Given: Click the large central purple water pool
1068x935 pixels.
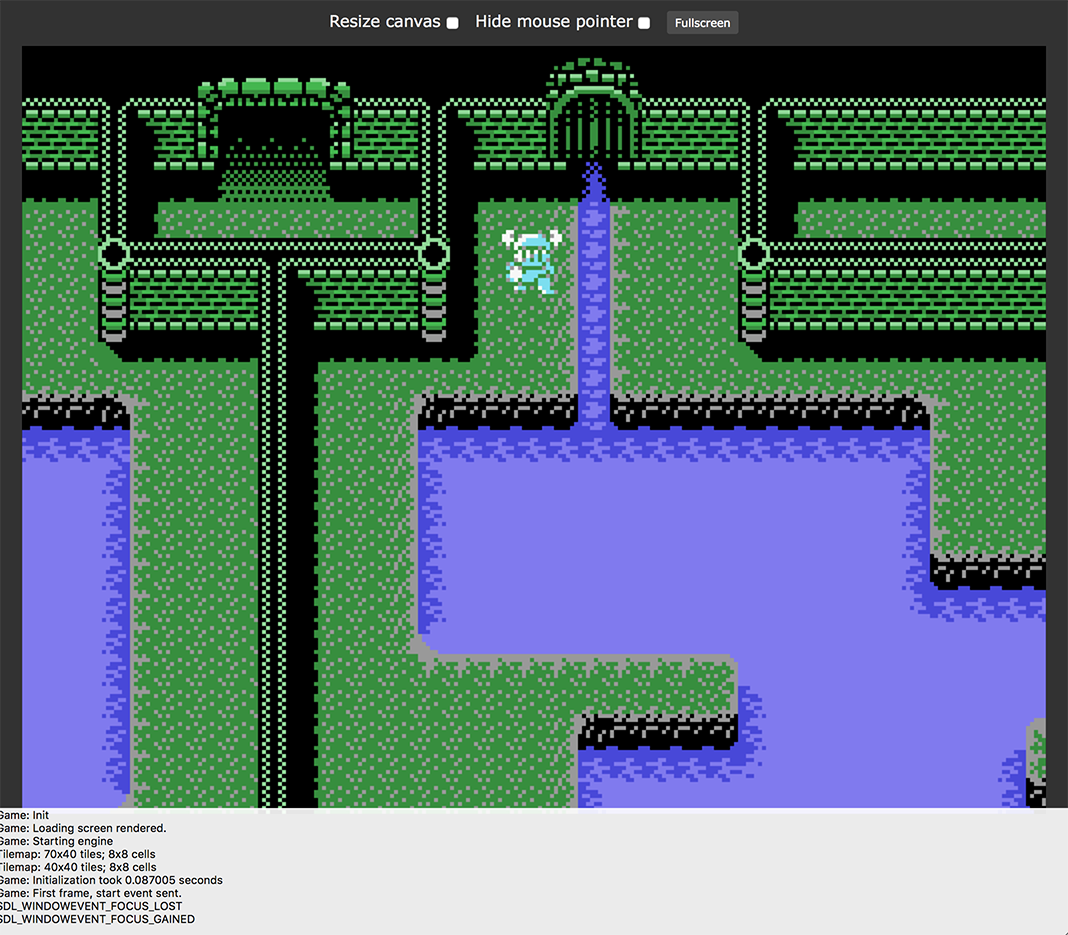Looking at the screenshot, I should [x=670, y=540].
